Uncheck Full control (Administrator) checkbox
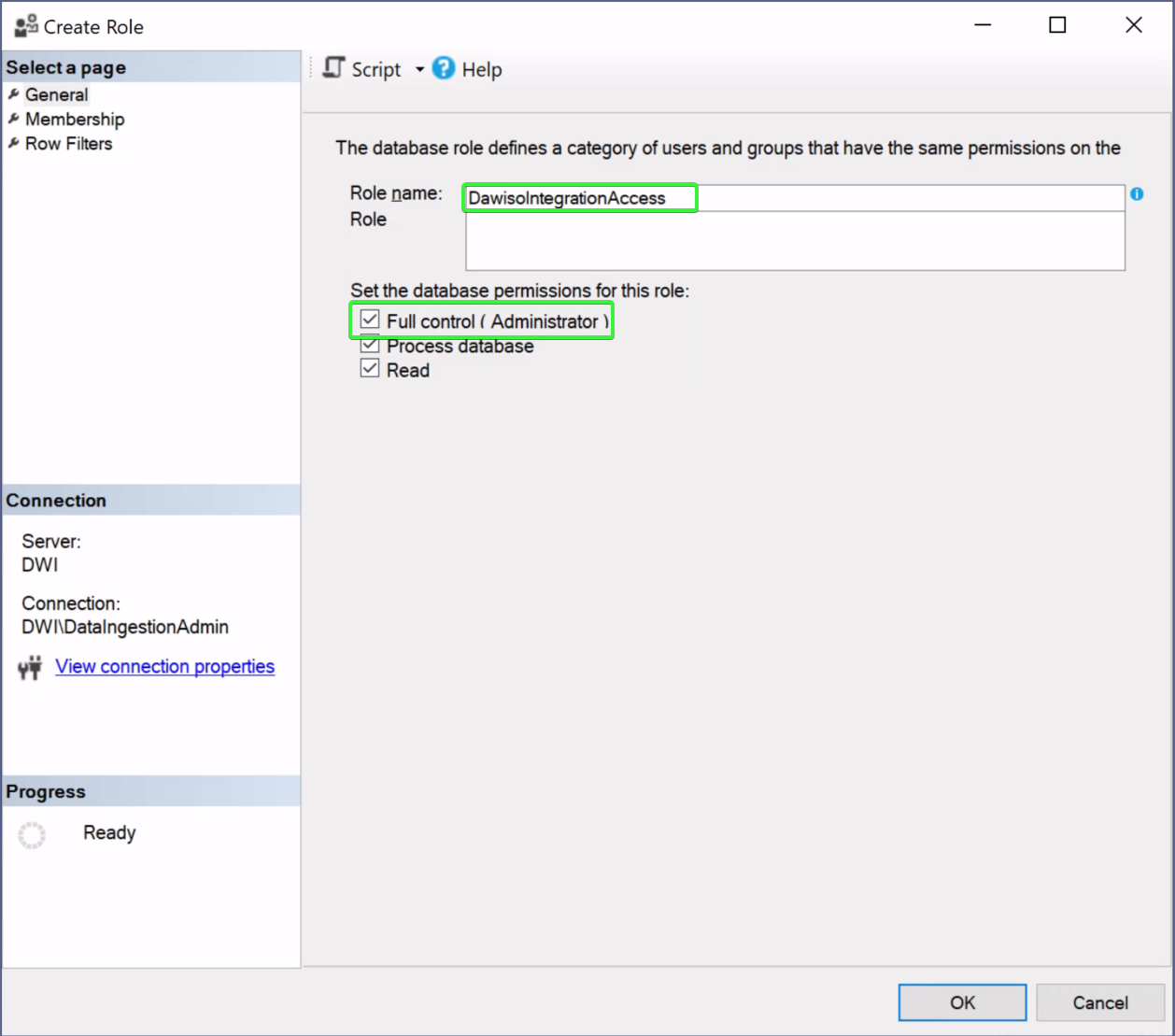This screenshot has height=1036, width=1175. pos(370,320)
